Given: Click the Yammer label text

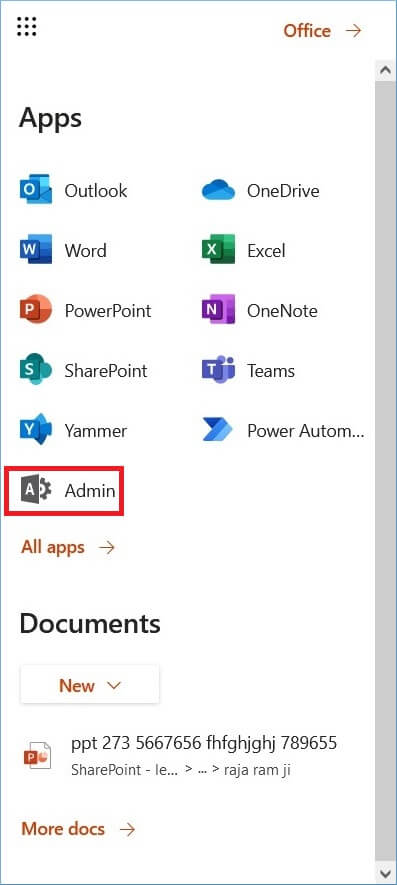Looking at the screenshot, I should point(95,431).
